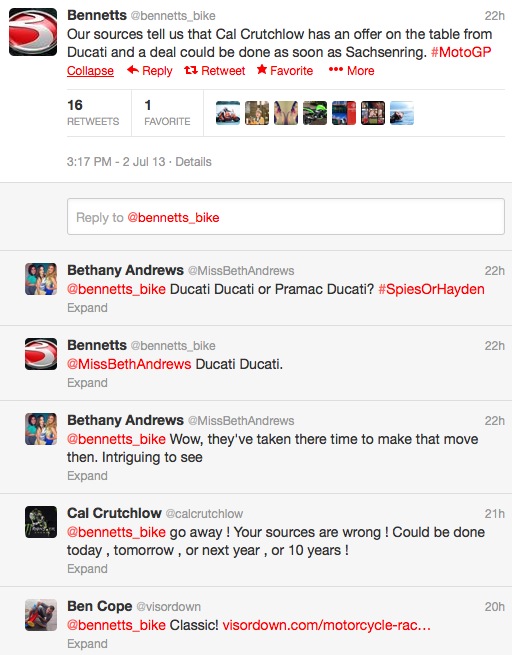Expand Ben Cope's reply tweet
Image resolution: width=512 pixels, height=655 pixels.
coord(87,644)
